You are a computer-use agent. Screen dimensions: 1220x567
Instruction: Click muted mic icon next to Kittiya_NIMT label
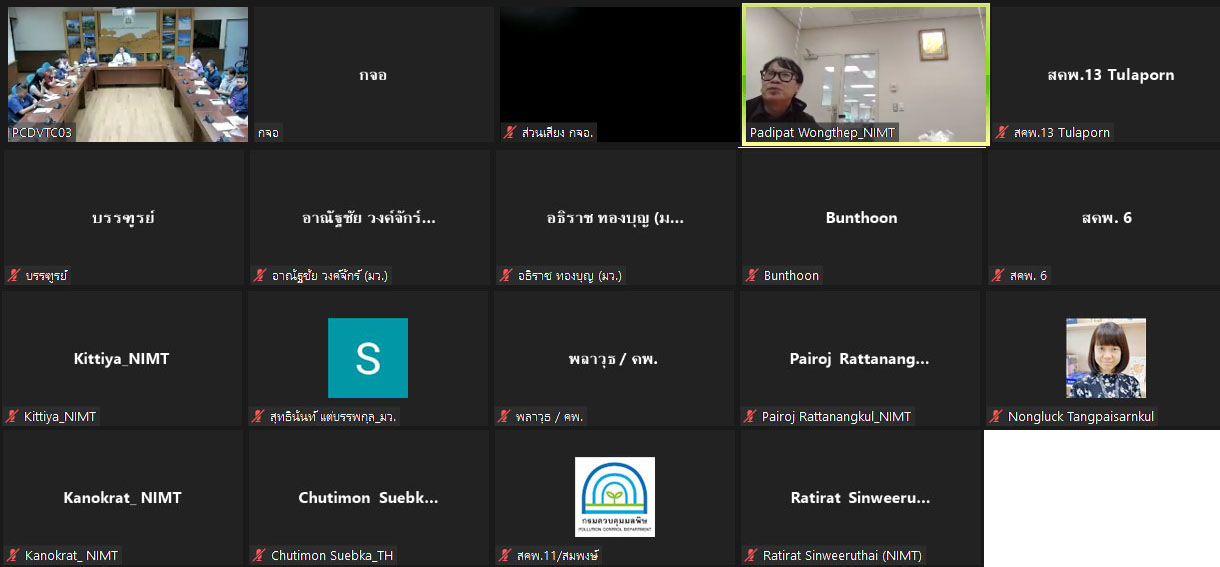[13, 417]
